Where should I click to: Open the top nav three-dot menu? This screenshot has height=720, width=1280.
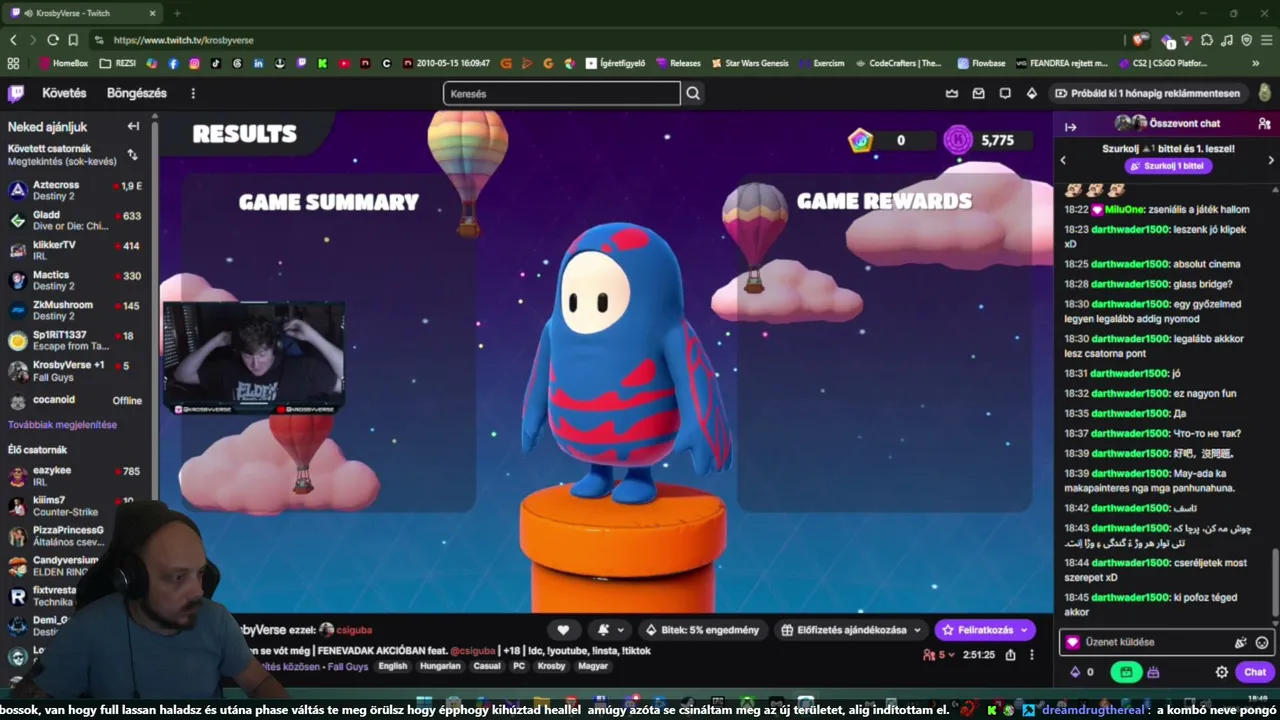click(193, 93)
